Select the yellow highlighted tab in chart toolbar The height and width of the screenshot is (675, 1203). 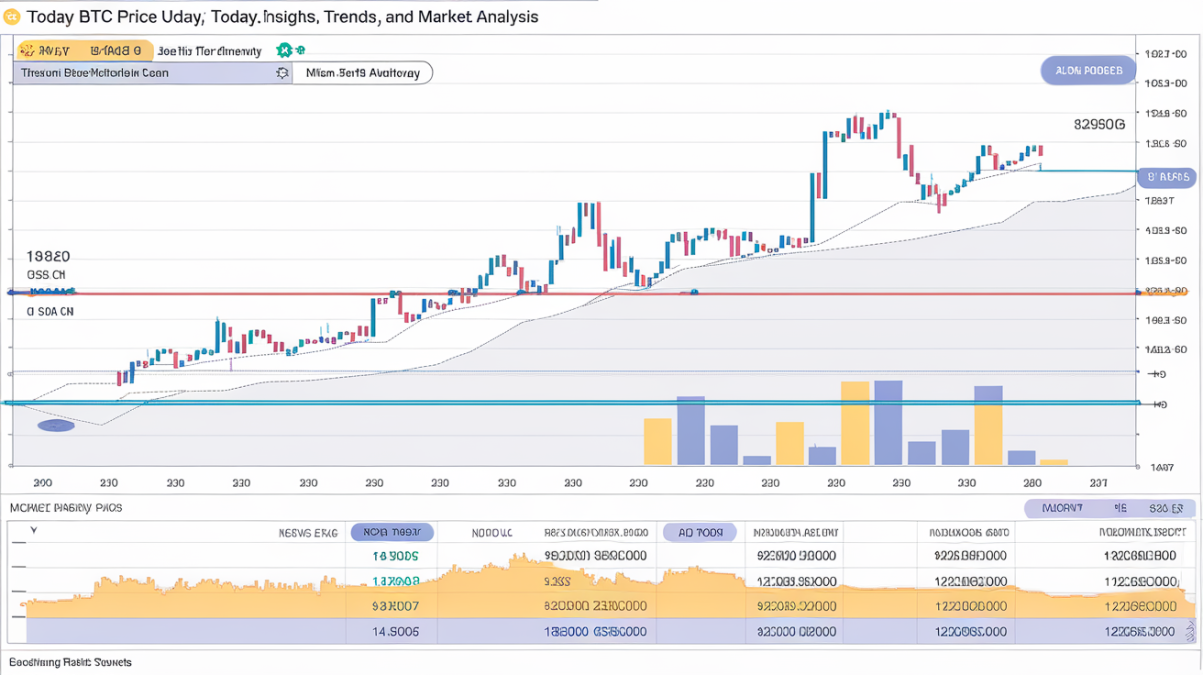coord(84,50)
